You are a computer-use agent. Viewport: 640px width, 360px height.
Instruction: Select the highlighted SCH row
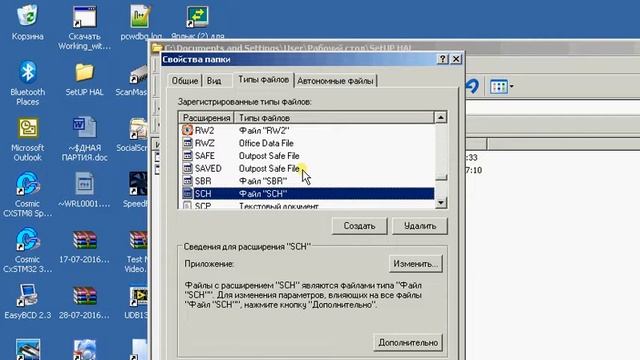307,193
